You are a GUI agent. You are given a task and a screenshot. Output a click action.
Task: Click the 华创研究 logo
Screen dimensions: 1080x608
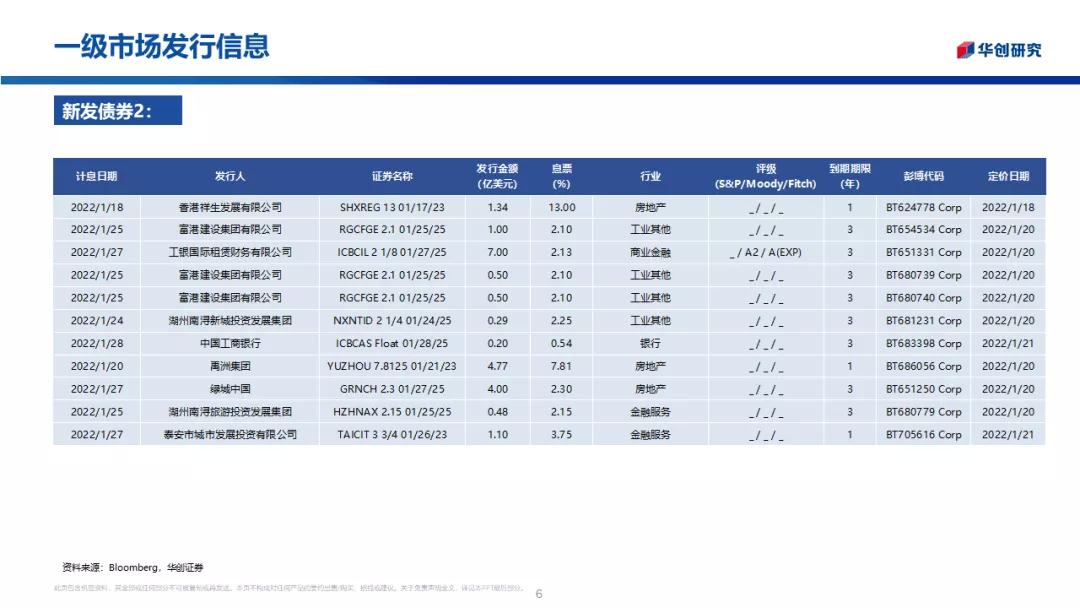[999, 50]
